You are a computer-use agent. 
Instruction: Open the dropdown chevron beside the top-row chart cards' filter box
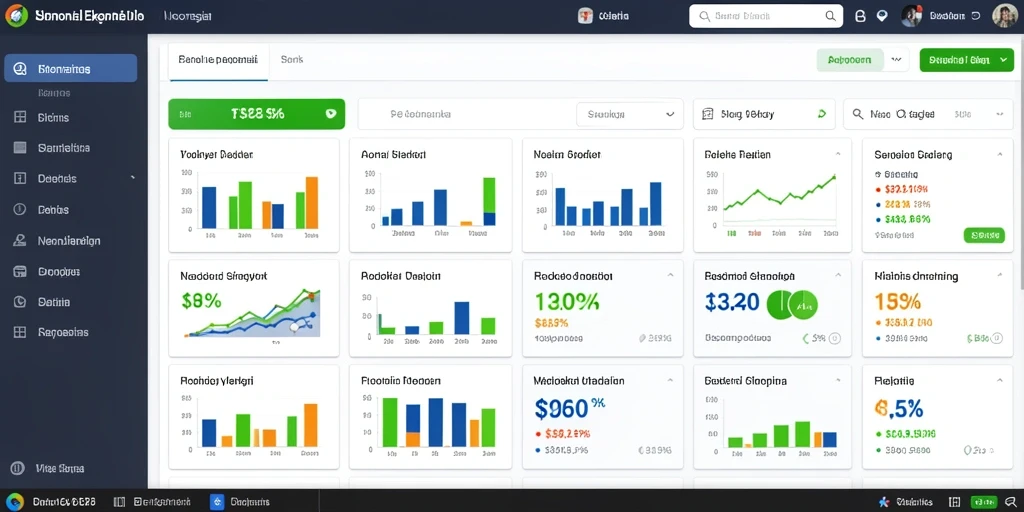(x=669, y=114)
